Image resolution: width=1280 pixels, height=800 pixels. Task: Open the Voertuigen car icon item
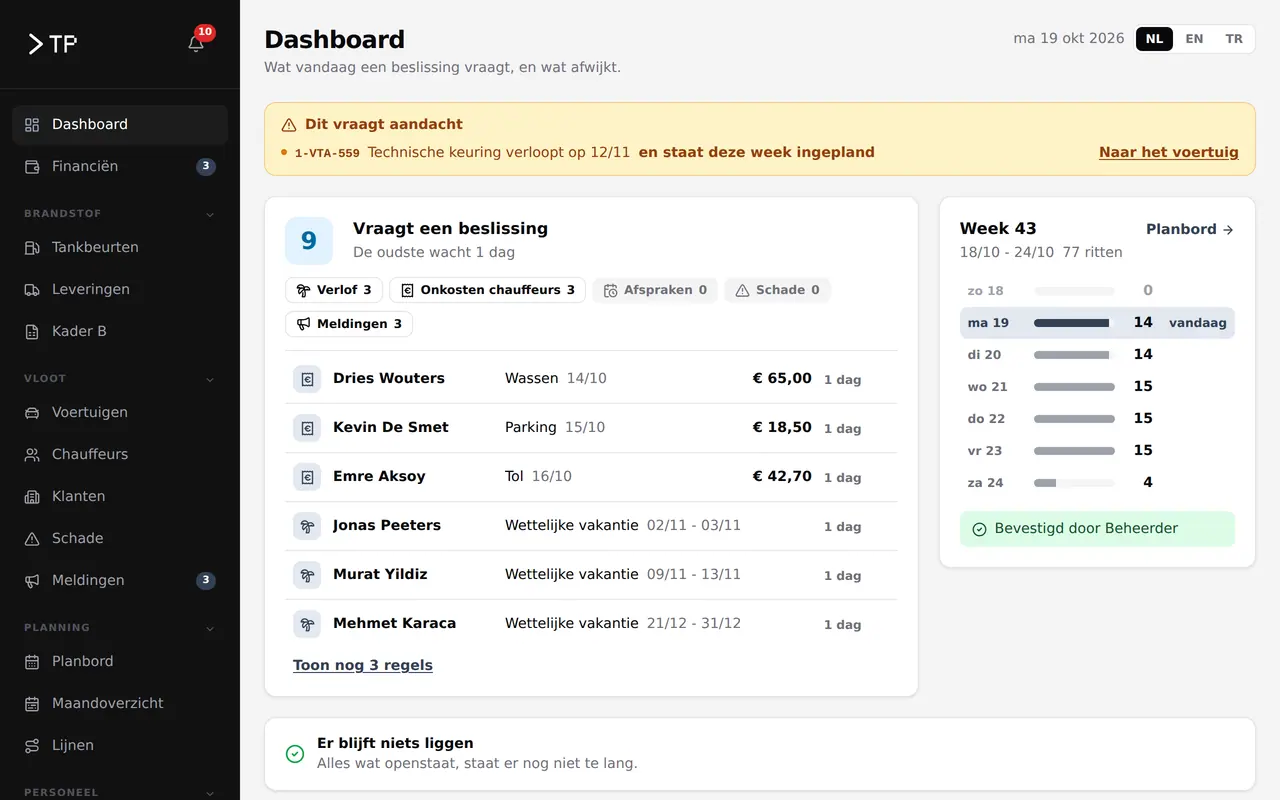point(120,412)
